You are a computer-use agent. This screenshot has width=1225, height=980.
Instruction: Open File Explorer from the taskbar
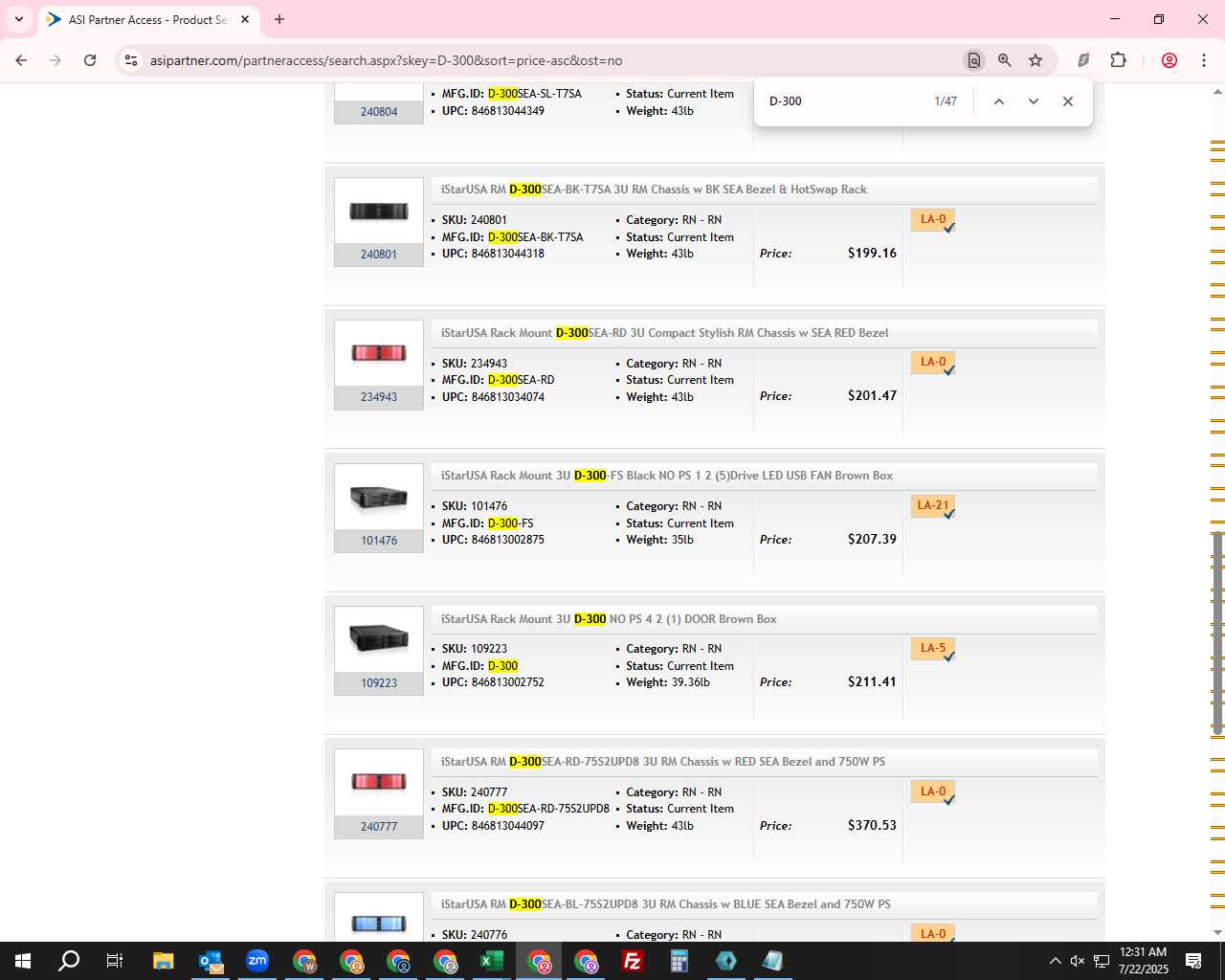(x=163, y=961)
